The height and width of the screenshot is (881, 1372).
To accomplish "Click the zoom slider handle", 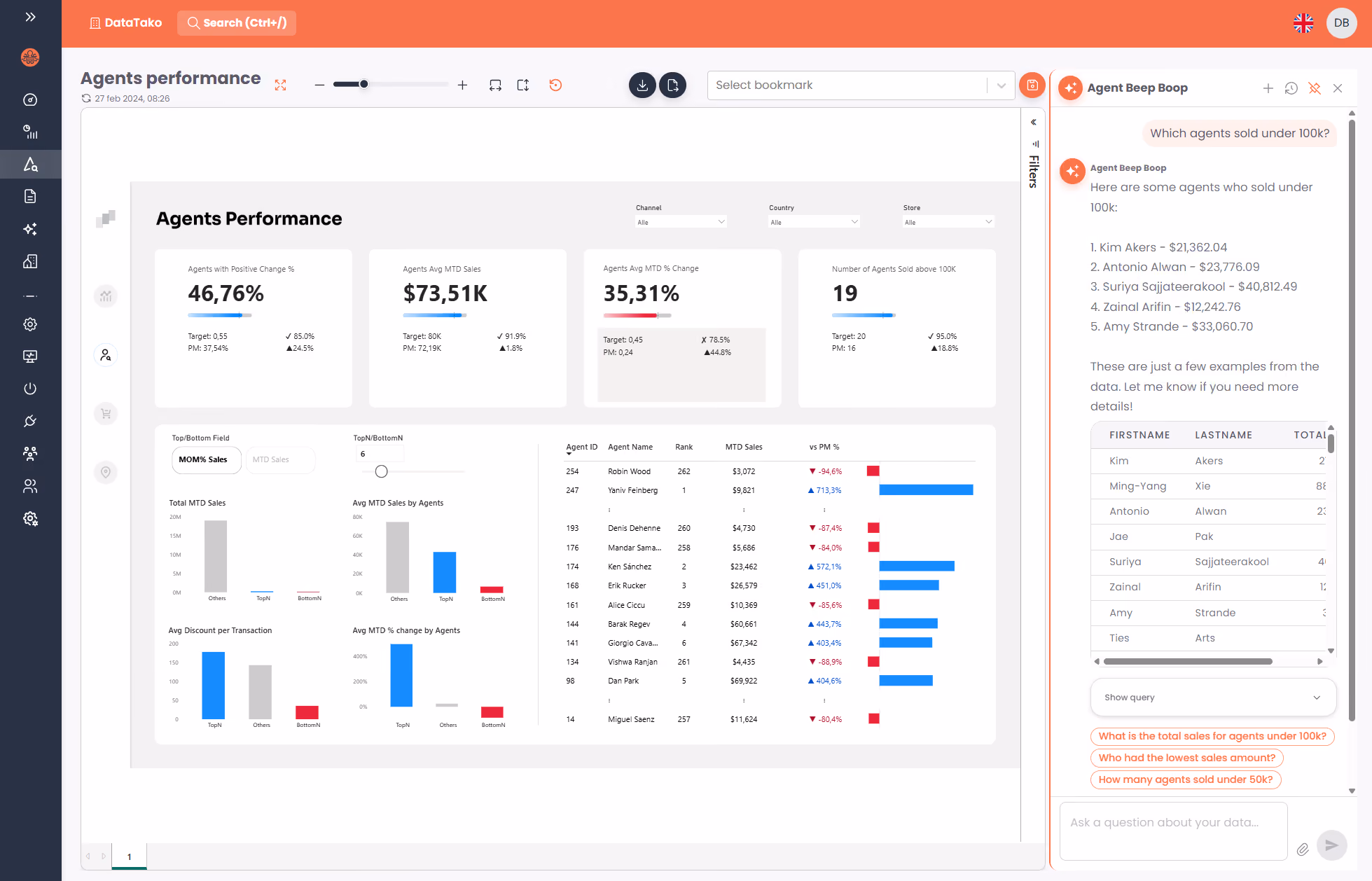I will coord(364,85).
